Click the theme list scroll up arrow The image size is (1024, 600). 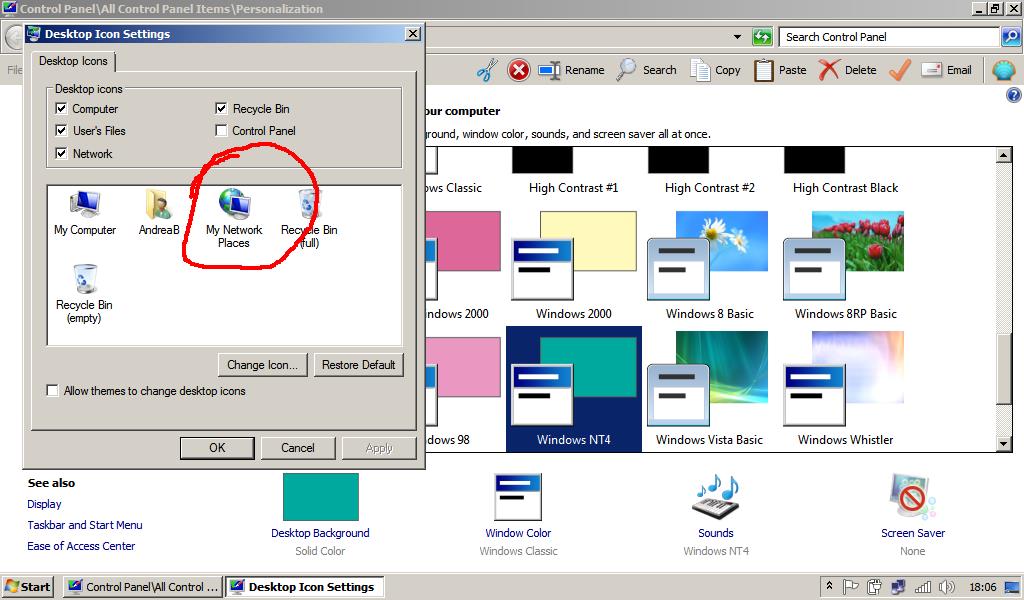[1004, 155]
